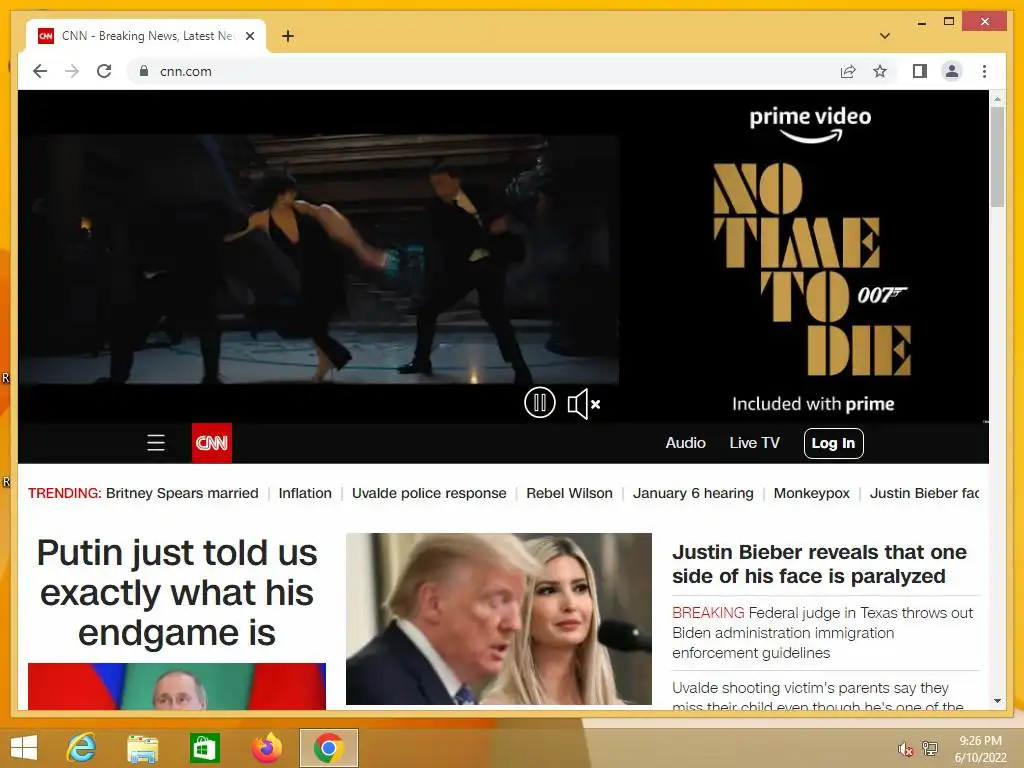Click the scrollbar up arrow

pos(997,99)
